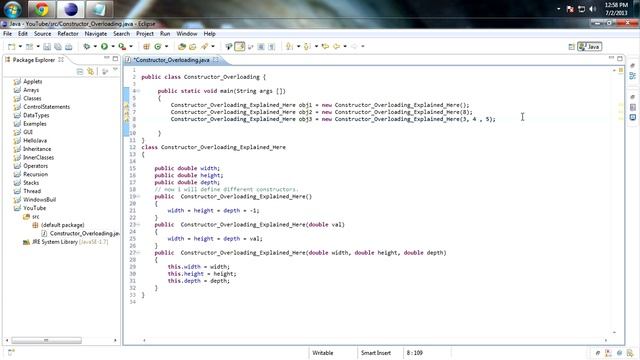Viewport: 640px width, 360px height.
Task: Click the clock in system tray
Action: click(x=616, y=9)
